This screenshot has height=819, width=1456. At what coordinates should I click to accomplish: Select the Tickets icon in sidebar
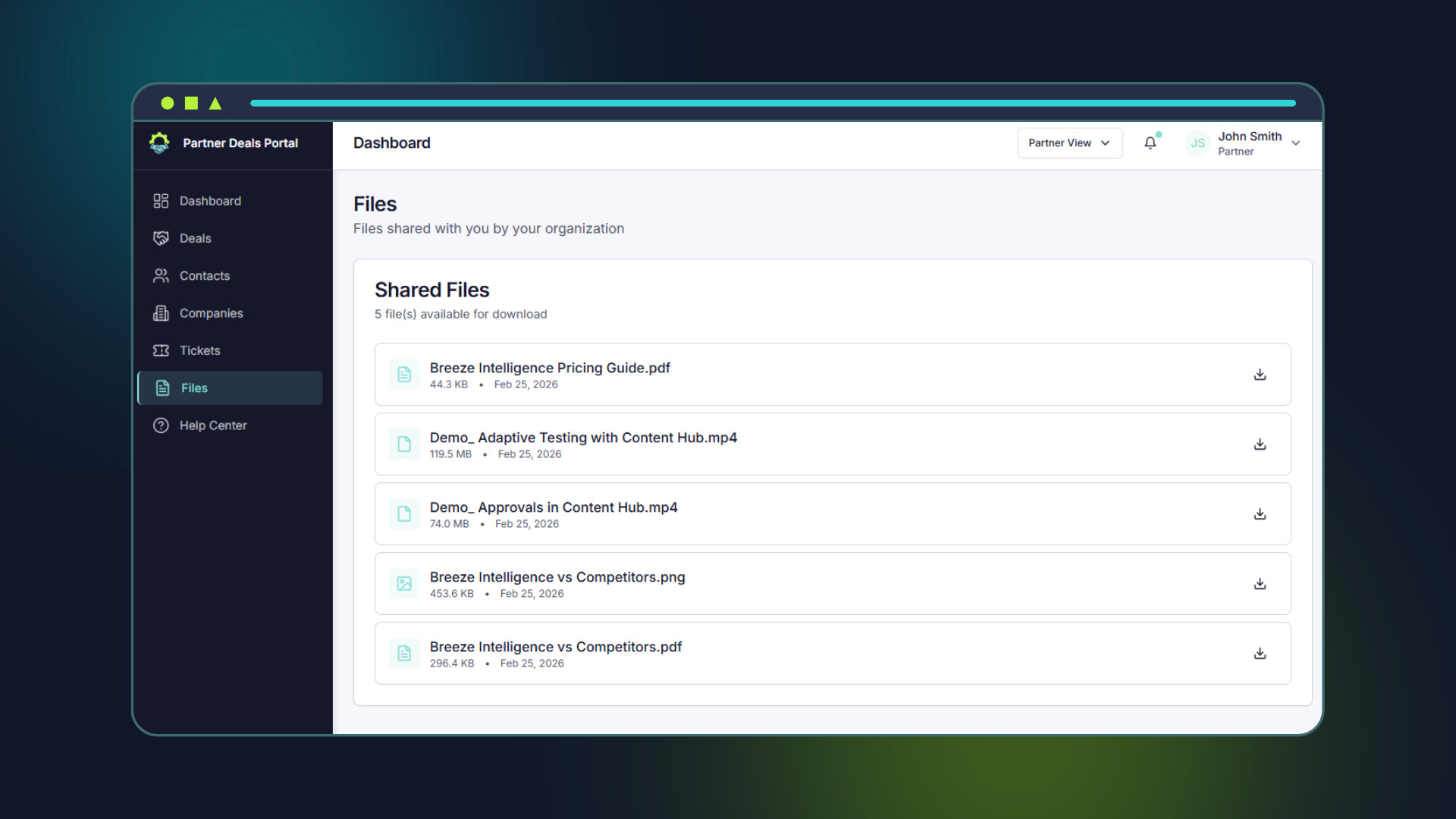[161, 350]
